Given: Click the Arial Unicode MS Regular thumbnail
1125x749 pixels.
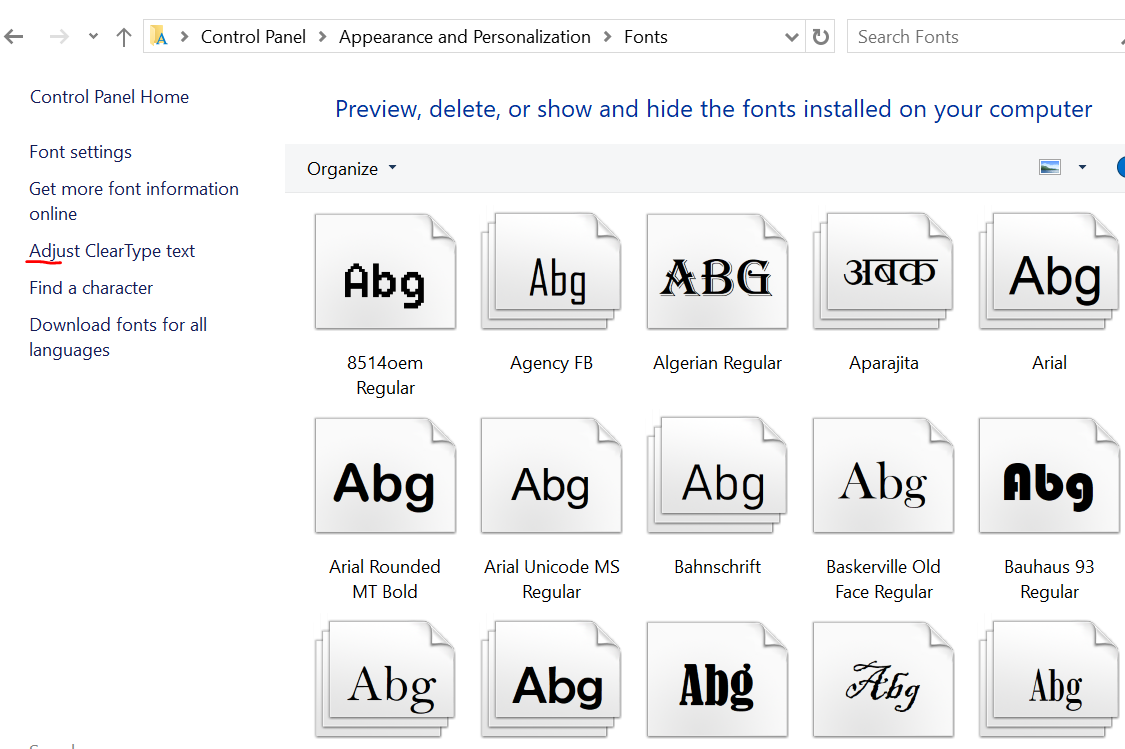Looking at the screenshot, I should tap(551, 478).
